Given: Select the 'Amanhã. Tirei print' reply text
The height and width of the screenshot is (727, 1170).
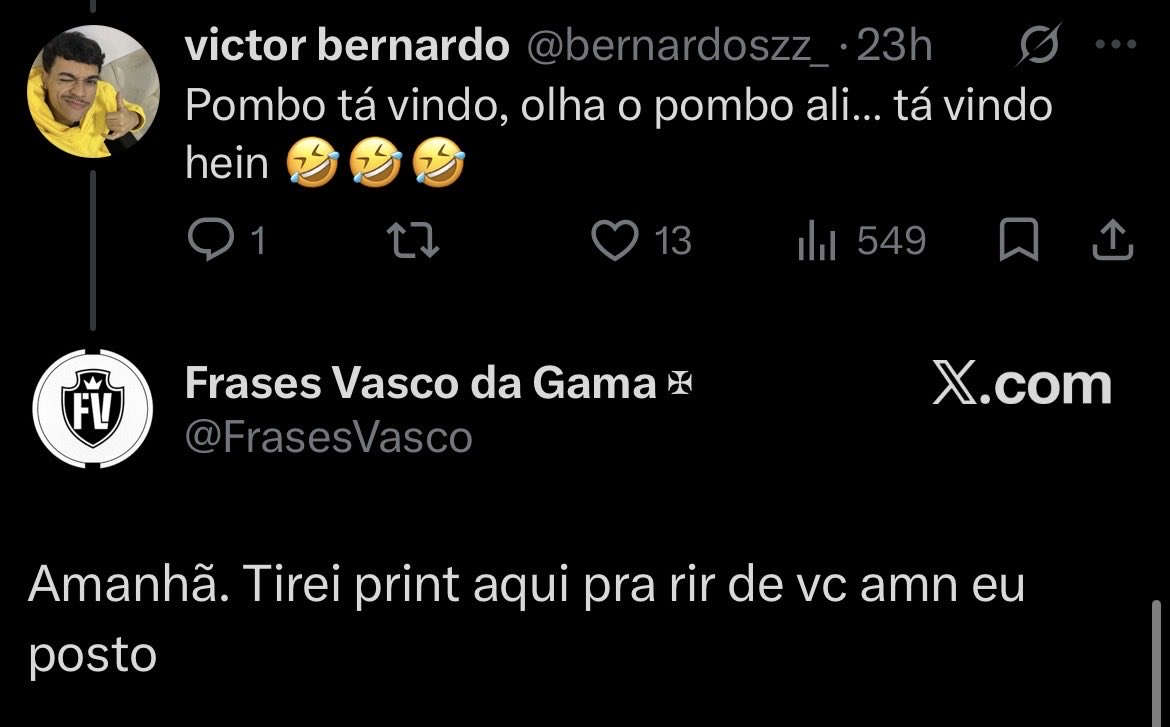Looking at the screenshot, I should (x=527, y=619).
